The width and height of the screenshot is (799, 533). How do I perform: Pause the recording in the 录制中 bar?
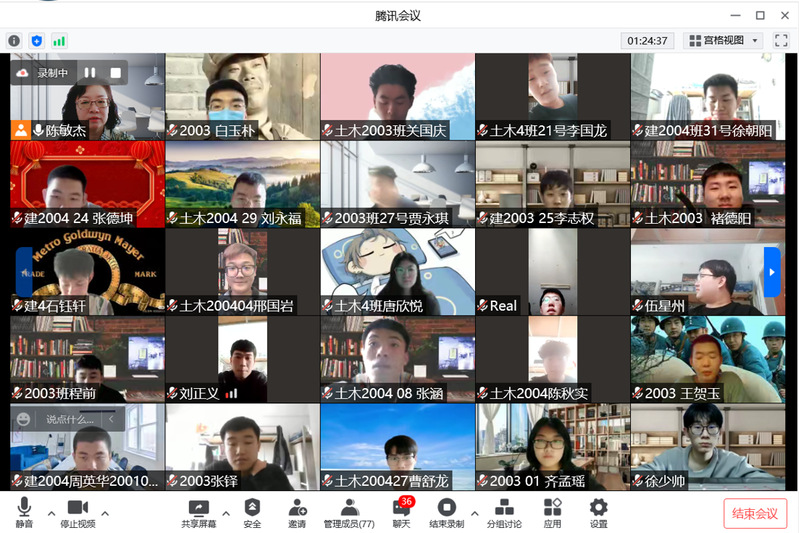pos(90,73)
